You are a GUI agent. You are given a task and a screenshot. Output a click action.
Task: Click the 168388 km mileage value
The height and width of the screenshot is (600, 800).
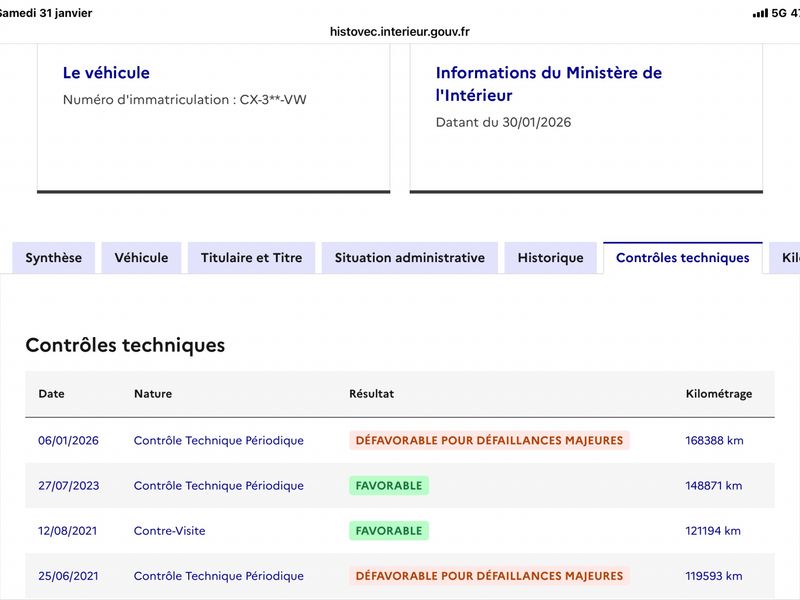click(x=714, y=440)
